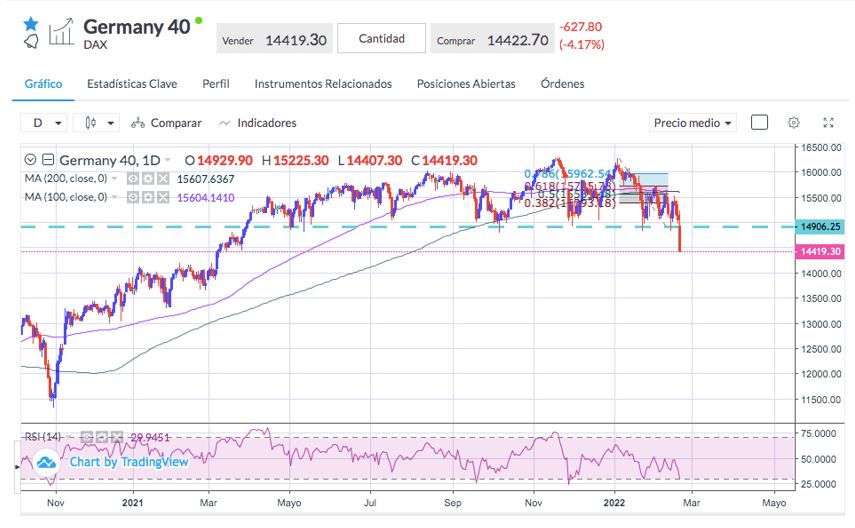Image resolution: width=855 pixels, height=528 pixels.
Task: Open the Precio medio price type dropdown
Action: [x=693, y=123]
